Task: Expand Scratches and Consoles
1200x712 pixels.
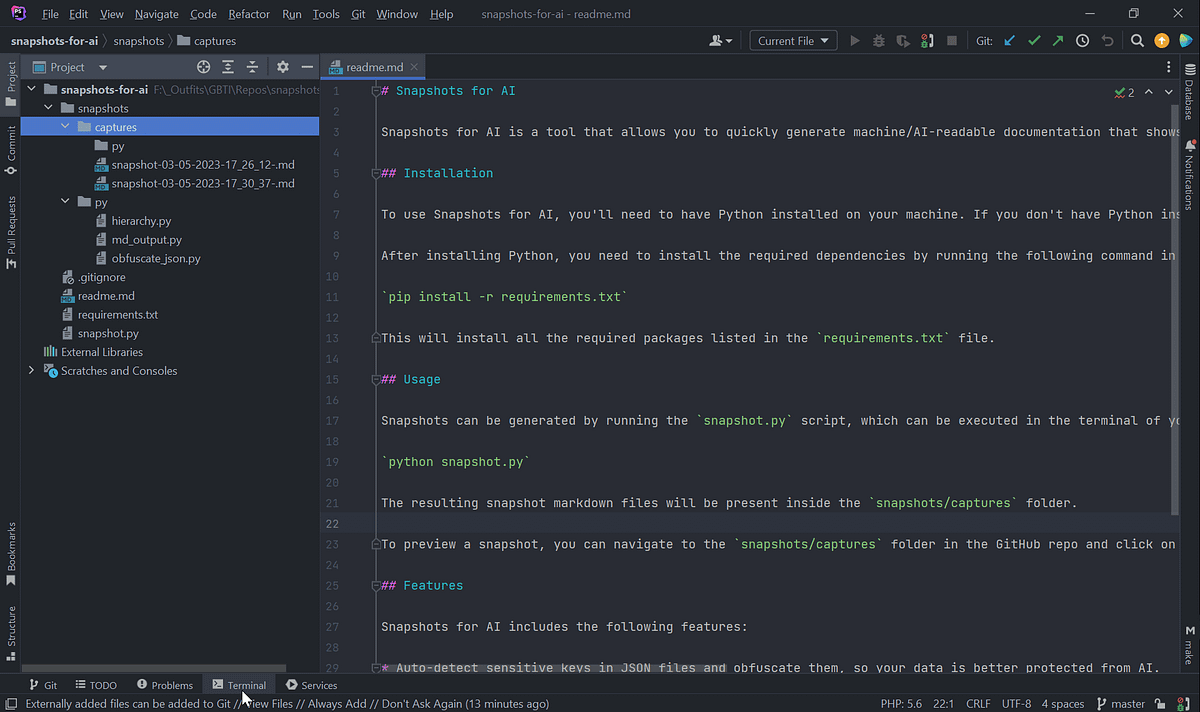Action: (31, 370)
